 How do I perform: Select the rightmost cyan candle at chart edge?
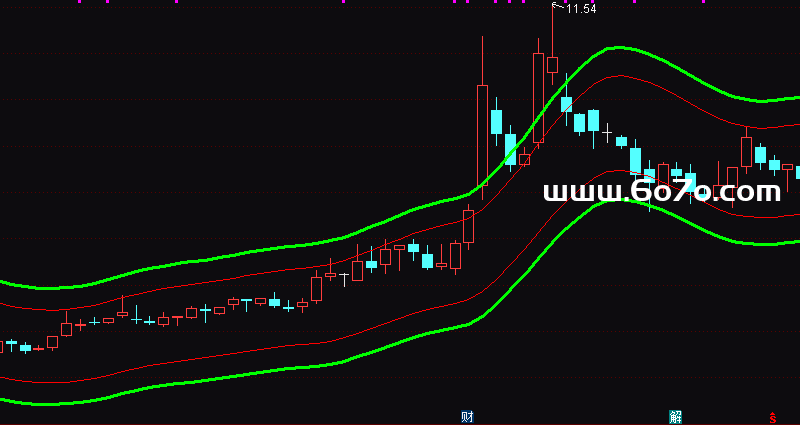(797, 172)
